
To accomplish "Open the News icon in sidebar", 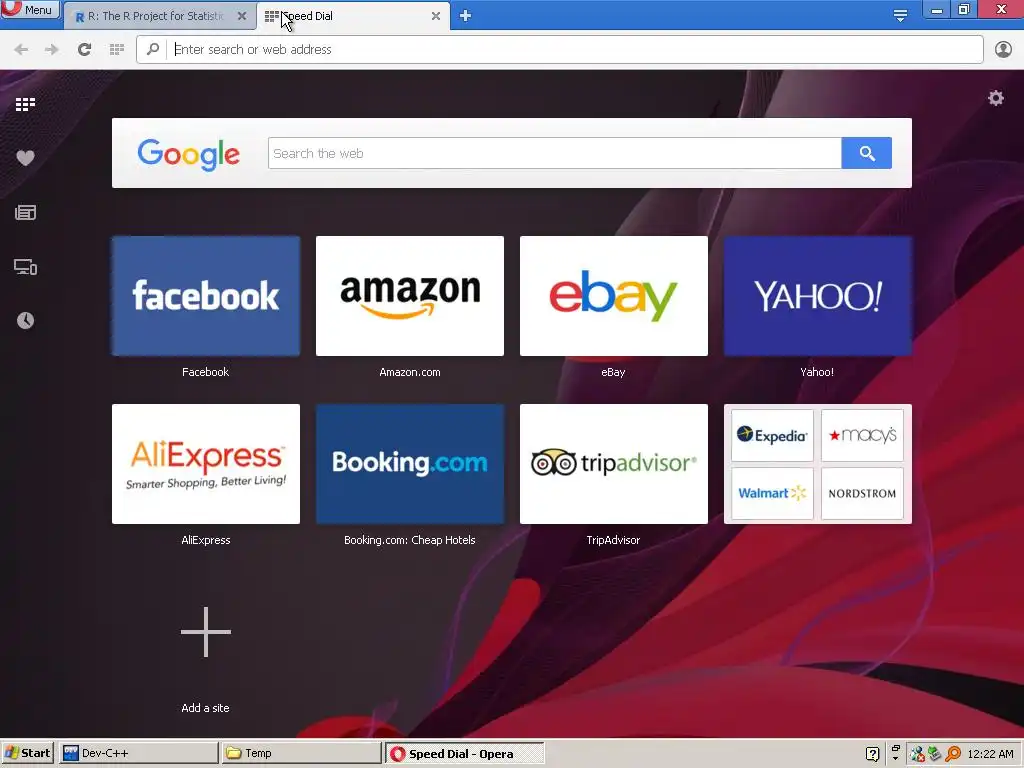I will point(25,212).
